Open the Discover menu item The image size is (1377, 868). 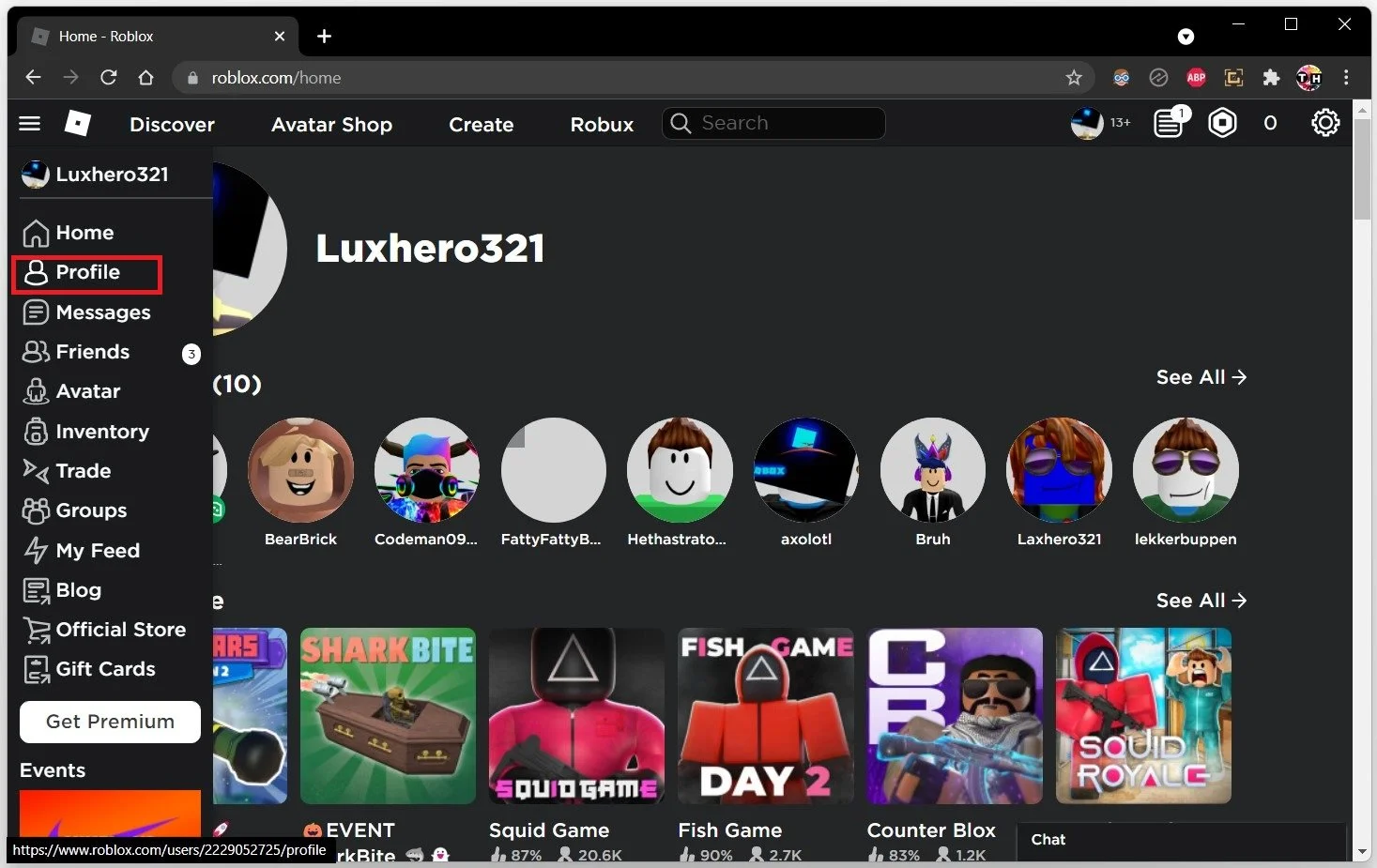pyautogui.click(x=172, y=124)
